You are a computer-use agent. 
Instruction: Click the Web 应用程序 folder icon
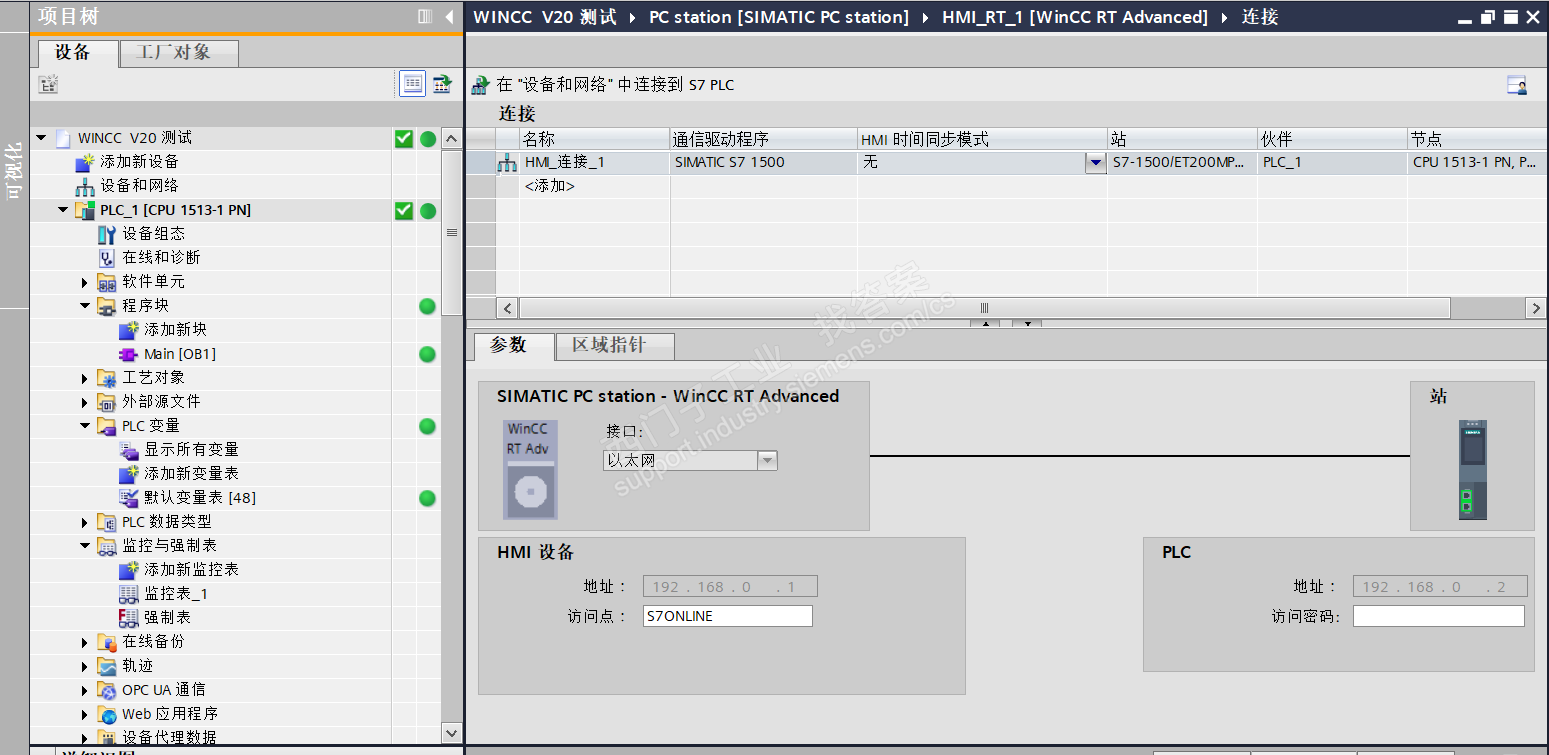[107, 714]
